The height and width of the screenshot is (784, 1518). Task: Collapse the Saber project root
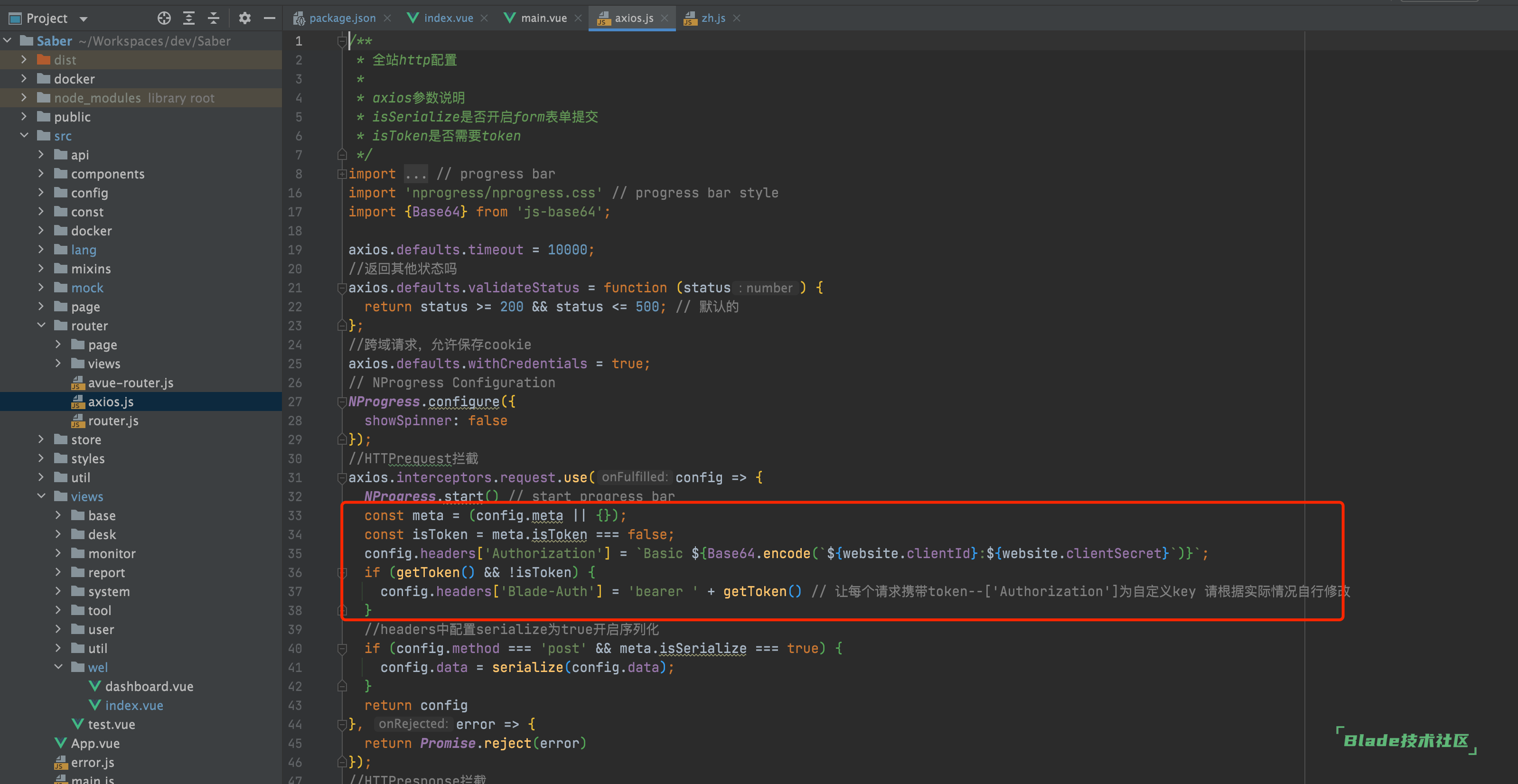[8, 41]
